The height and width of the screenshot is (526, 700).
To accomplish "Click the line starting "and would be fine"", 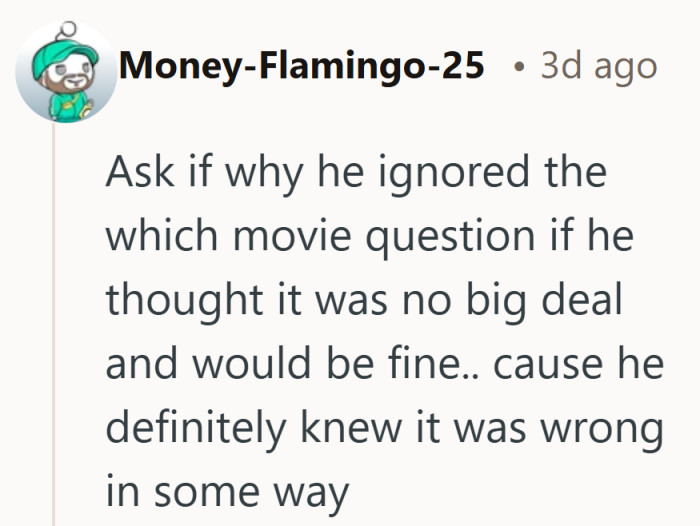I will (x=384, y=365).
